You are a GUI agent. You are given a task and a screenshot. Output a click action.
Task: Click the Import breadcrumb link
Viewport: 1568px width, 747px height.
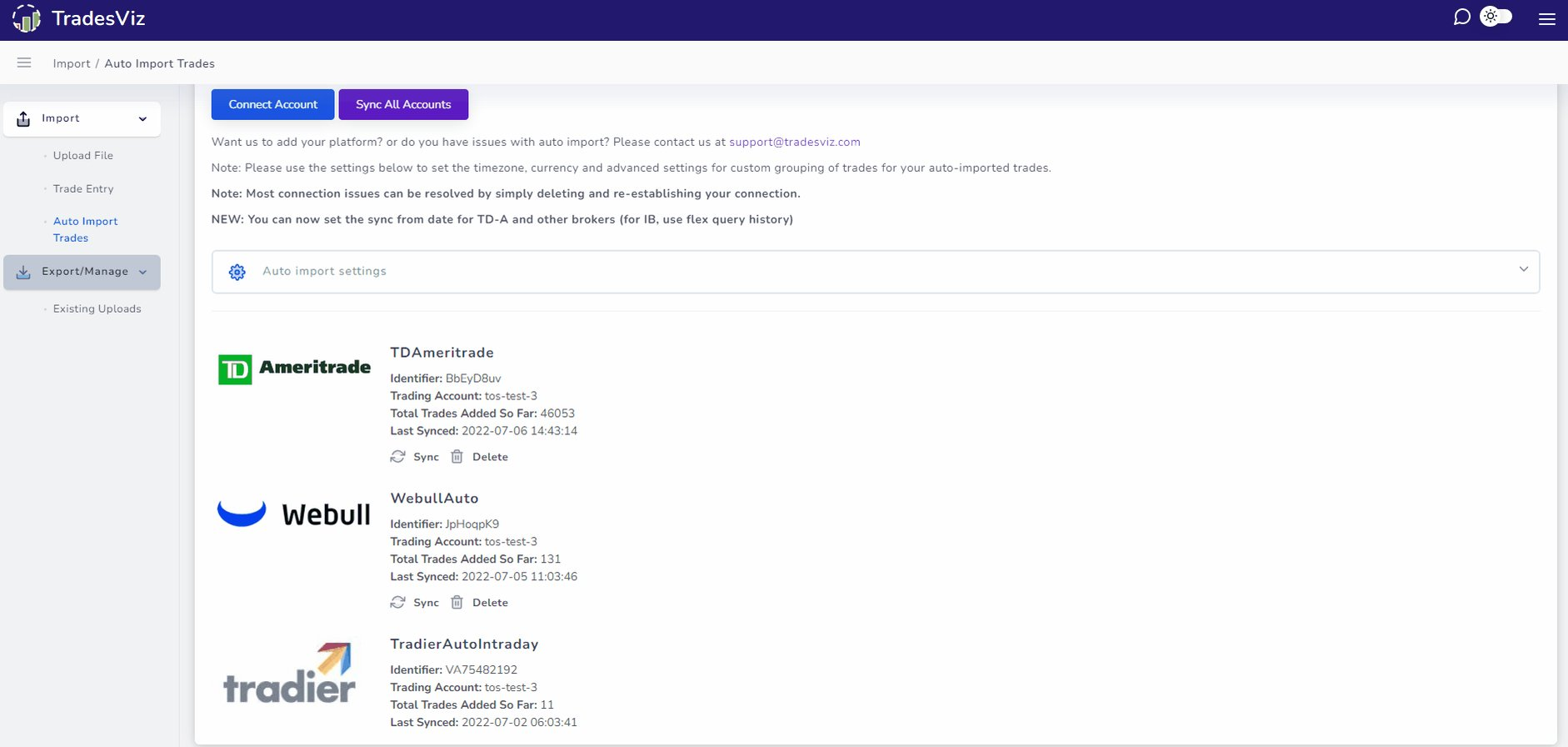tap(72, 63)
